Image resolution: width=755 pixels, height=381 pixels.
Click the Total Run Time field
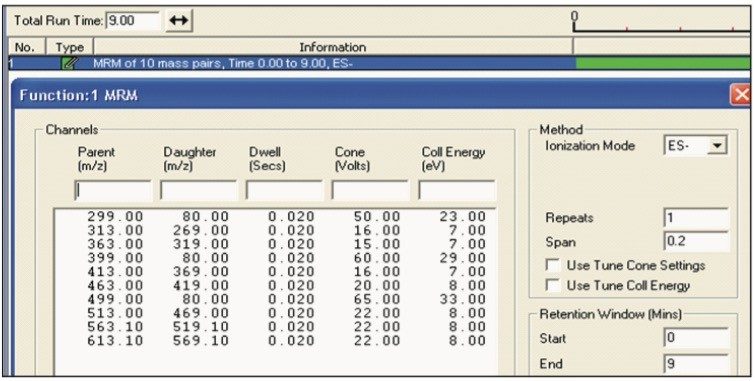point(133,21)
